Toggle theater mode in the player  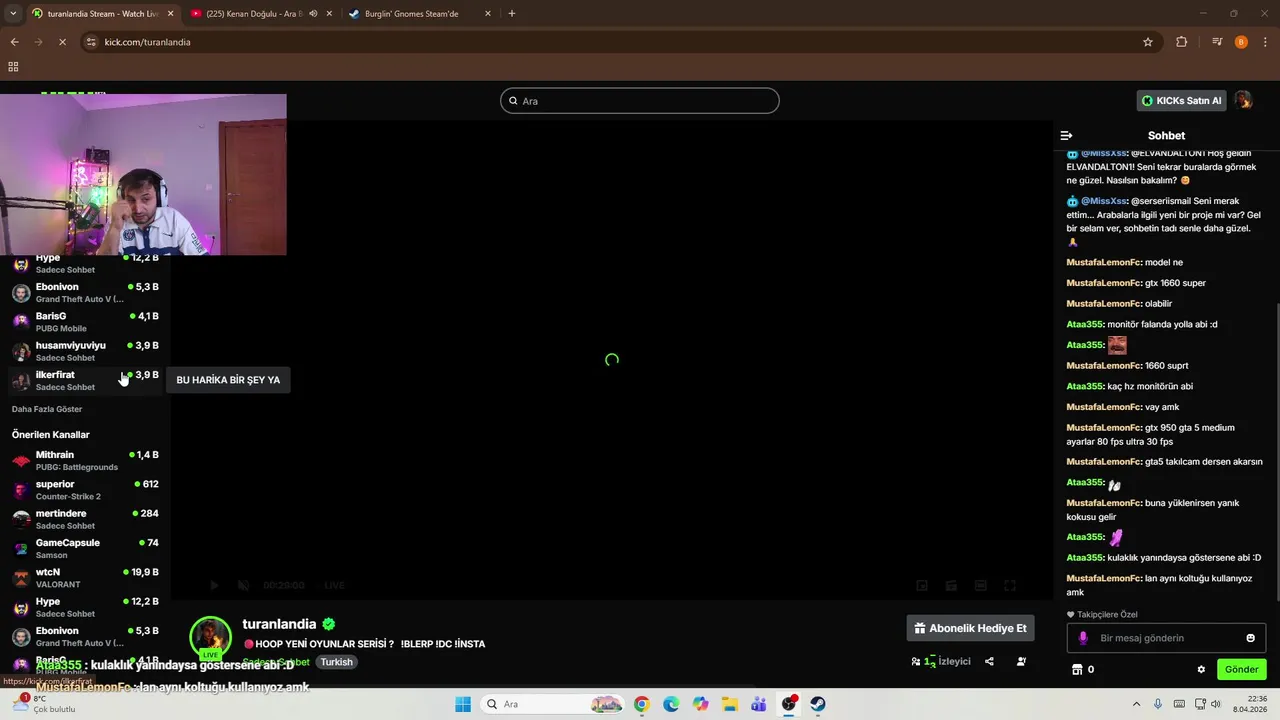981,585
